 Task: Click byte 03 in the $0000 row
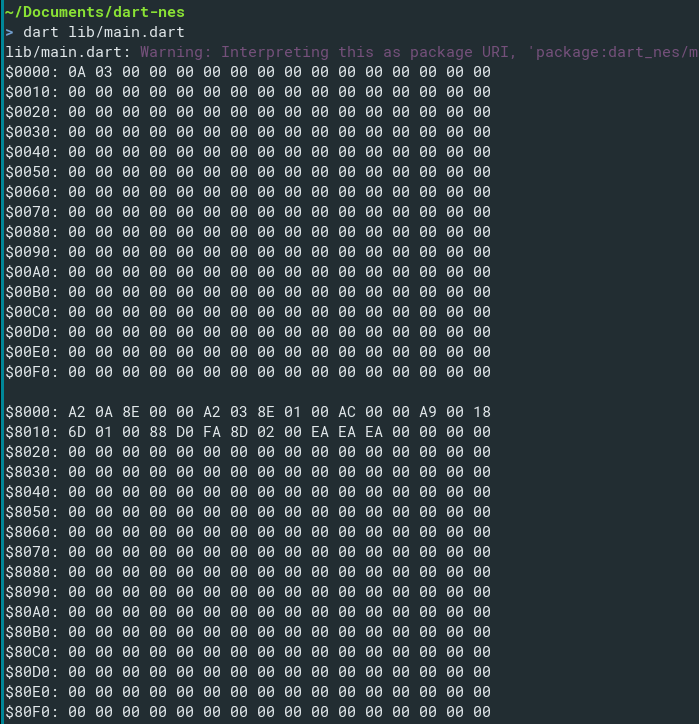pyautogui.click(x=104, y=72)
